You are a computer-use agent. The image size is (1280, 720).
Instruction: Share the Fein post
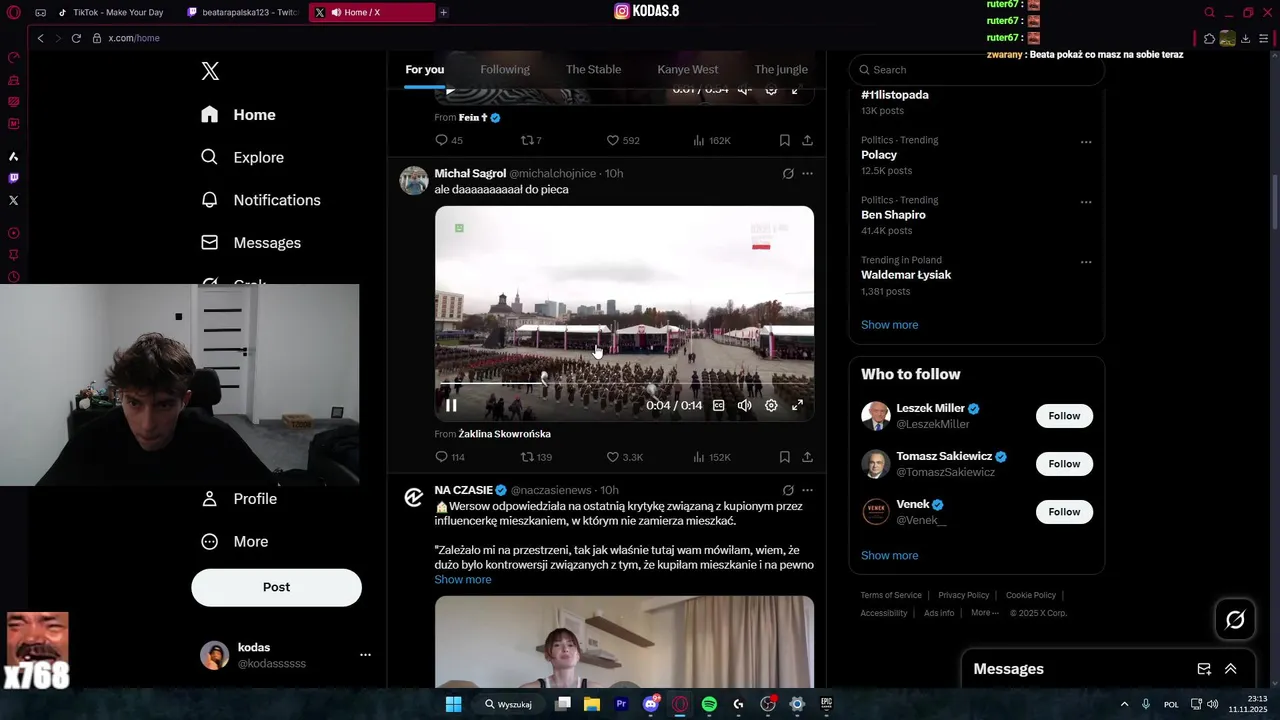pyautogui.click(x=807, y=140)
